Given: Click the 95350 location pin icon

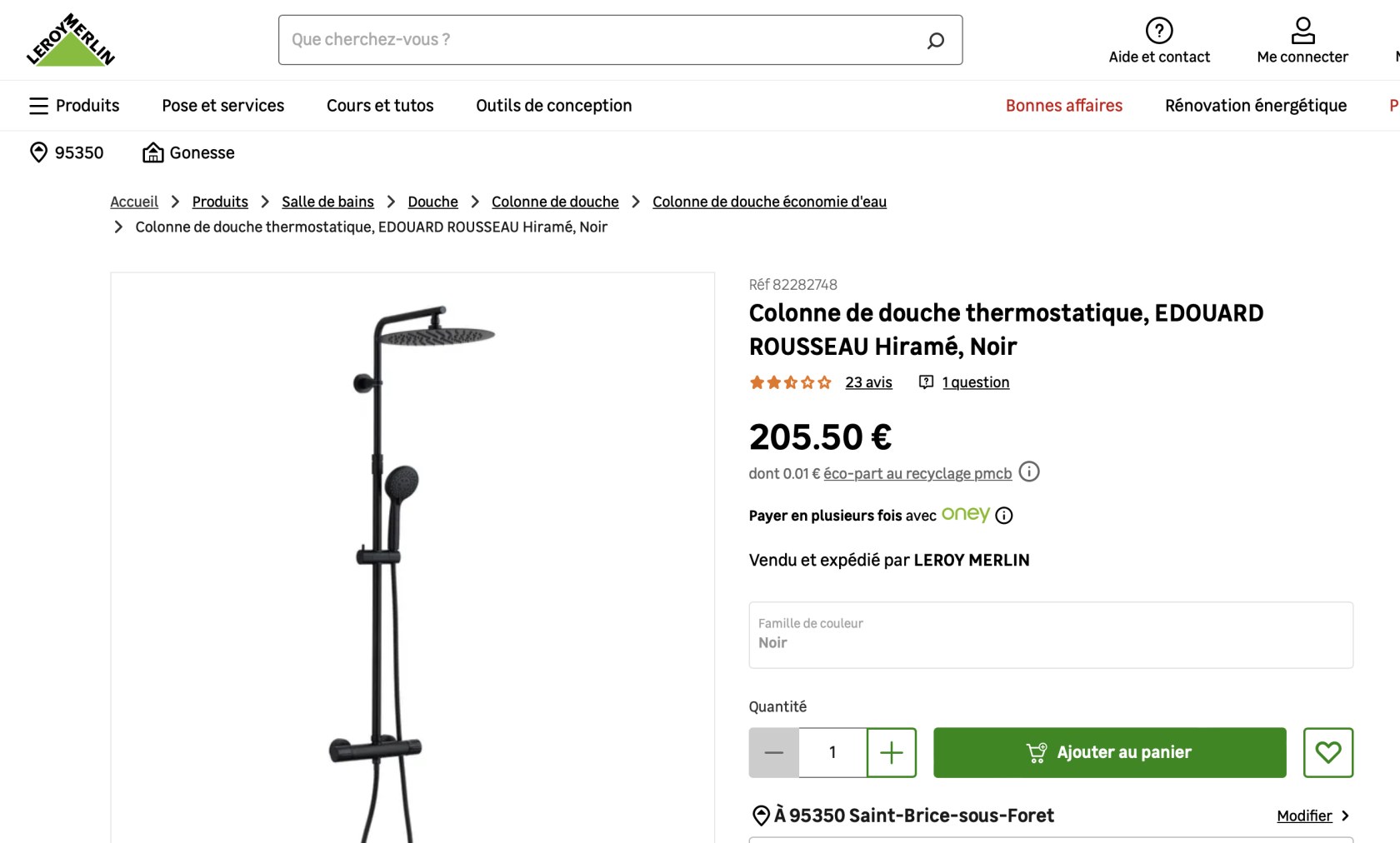Looking at the screenshot, I should [x=38, y=152].
